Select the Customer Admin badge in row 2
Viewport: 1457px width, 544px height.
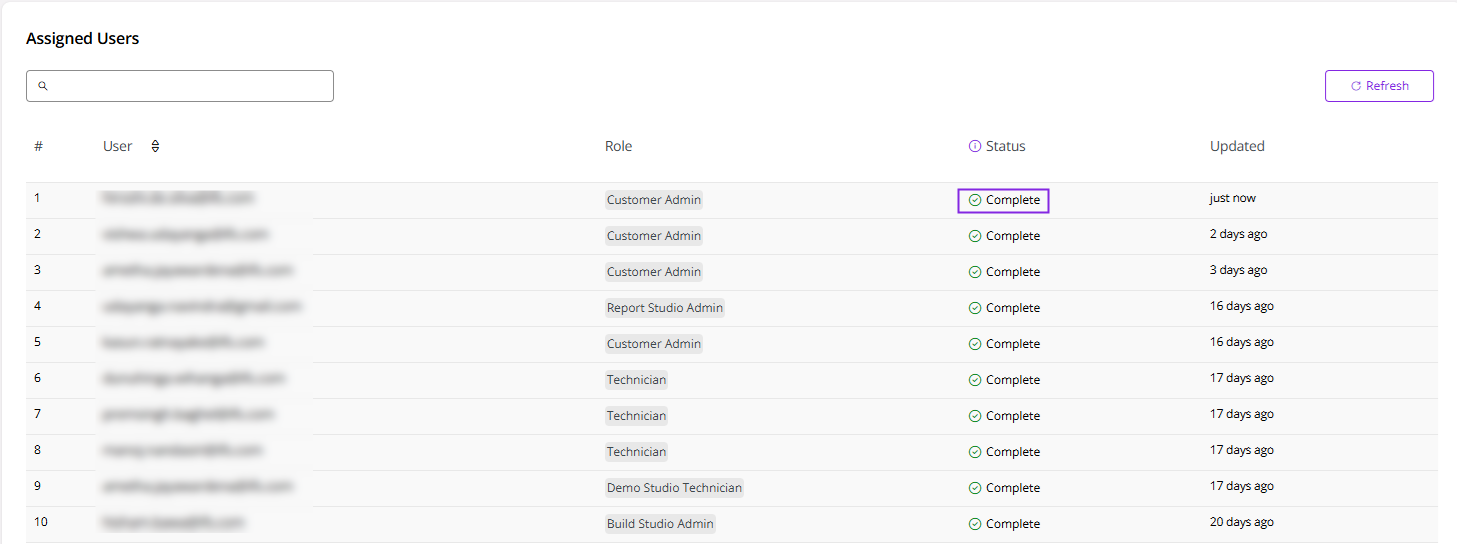tap(654, 236)
